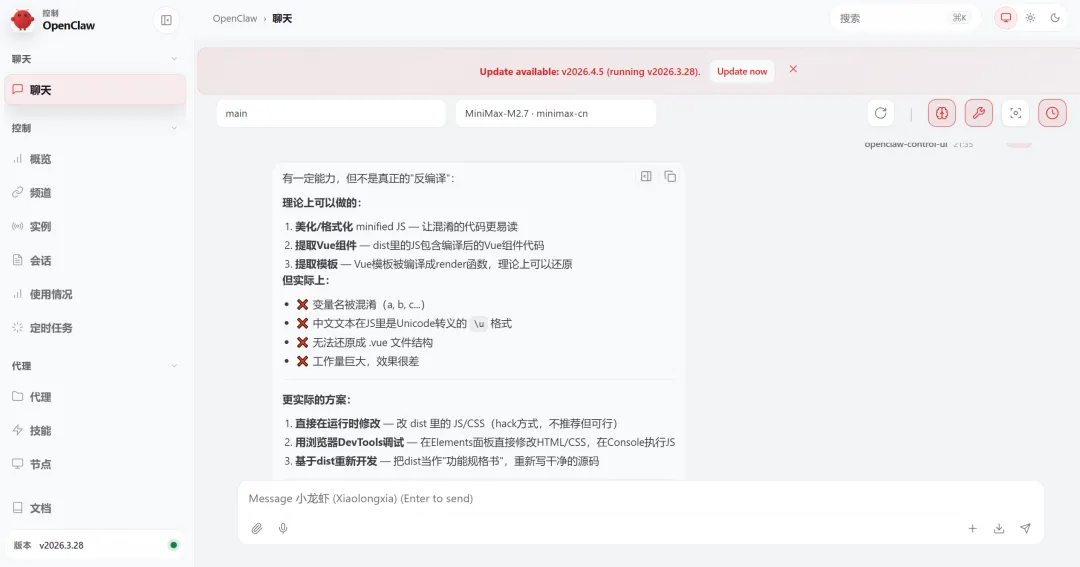Collapse the 聊天 sidebar section chevron
Screen dimensions: 1080x567
pyautogui.click(x=174, y=59)
